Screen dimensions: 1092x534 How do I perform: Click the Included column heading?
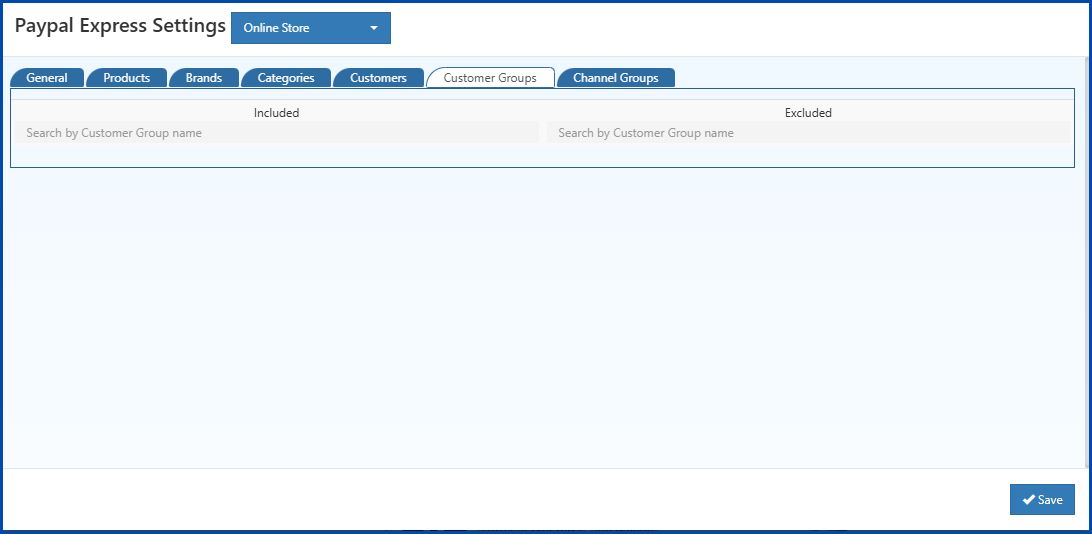coord(276,113)
